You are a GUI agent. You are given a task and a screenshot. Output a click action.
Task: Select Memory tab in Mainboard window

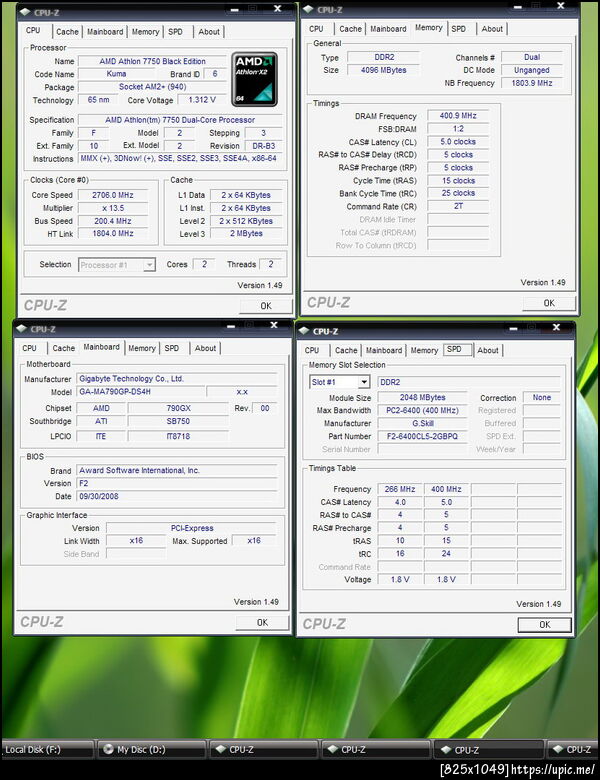[x=142, y=348]
